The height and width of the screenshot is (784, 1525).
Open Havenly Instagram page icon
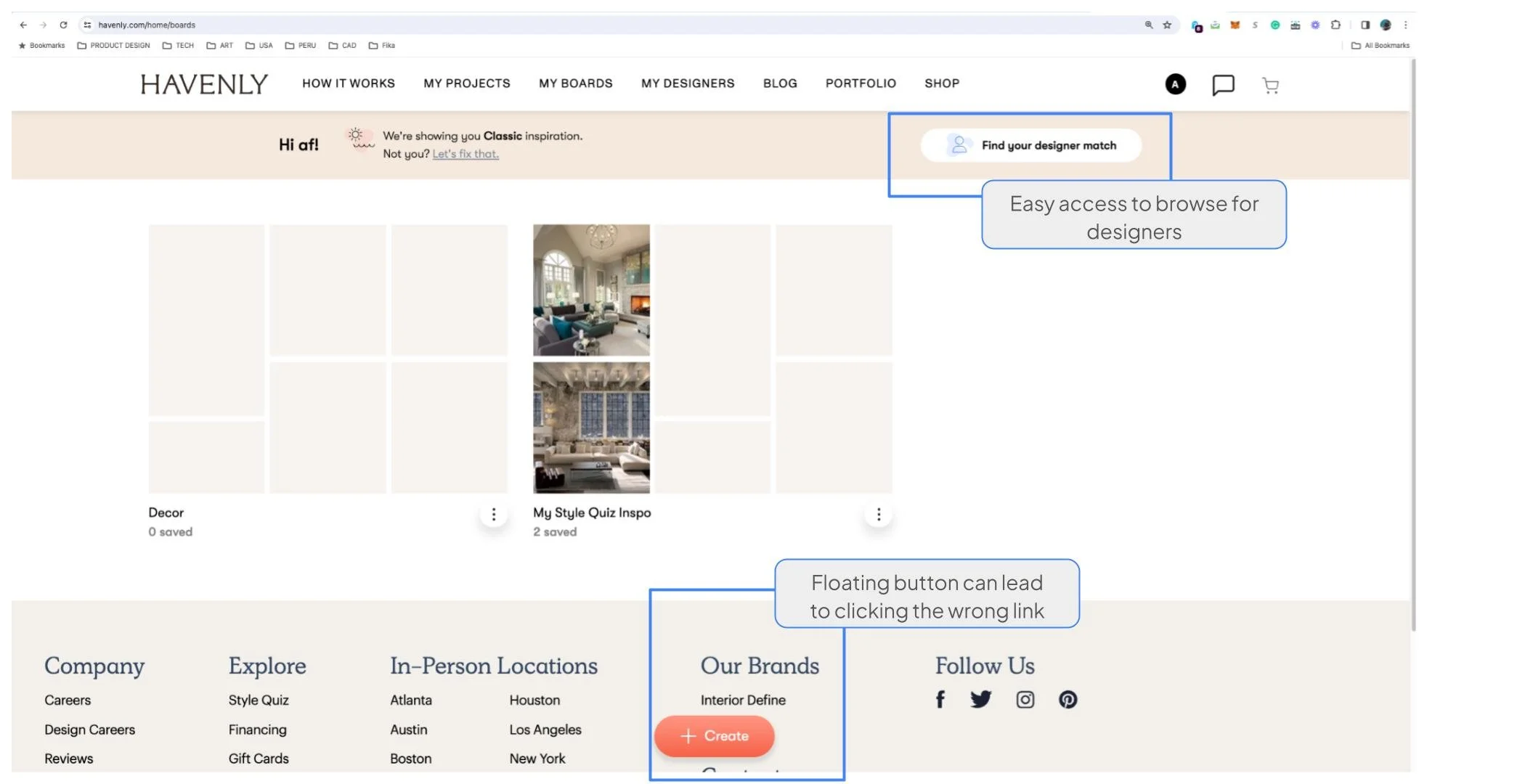point(1025,700)
